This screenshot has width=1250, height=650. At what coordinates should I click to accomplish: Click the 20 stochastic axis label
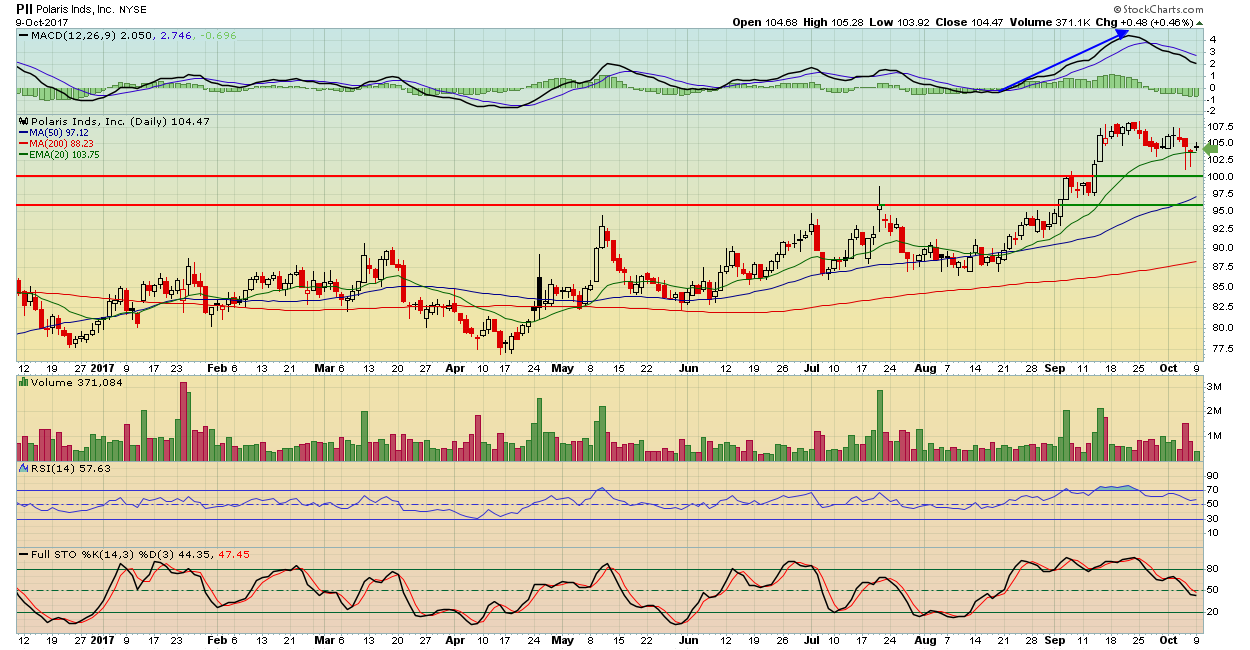(1213, 612)
